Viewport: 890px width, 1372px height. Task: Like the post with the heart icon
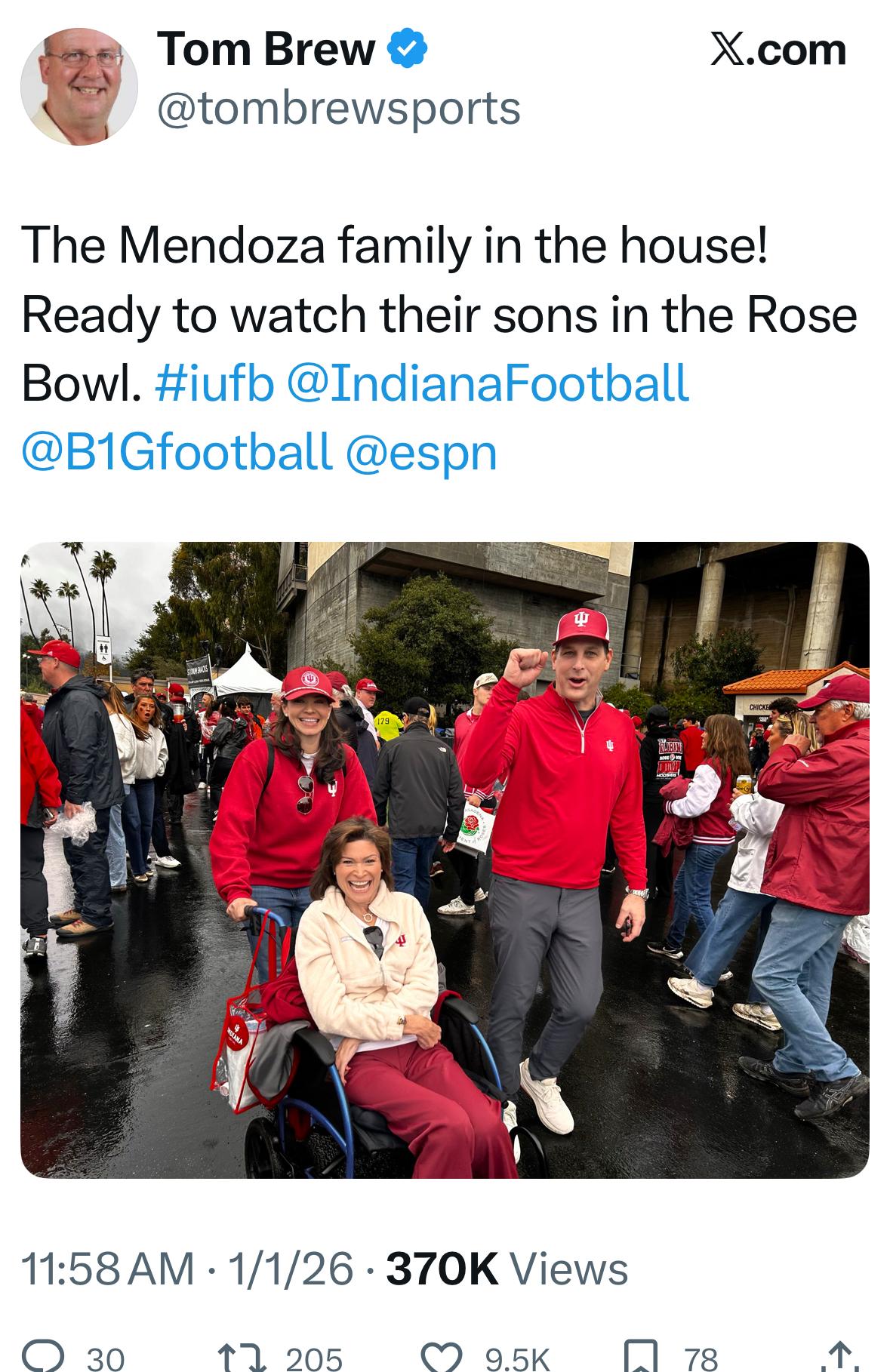pos(442,1356)
